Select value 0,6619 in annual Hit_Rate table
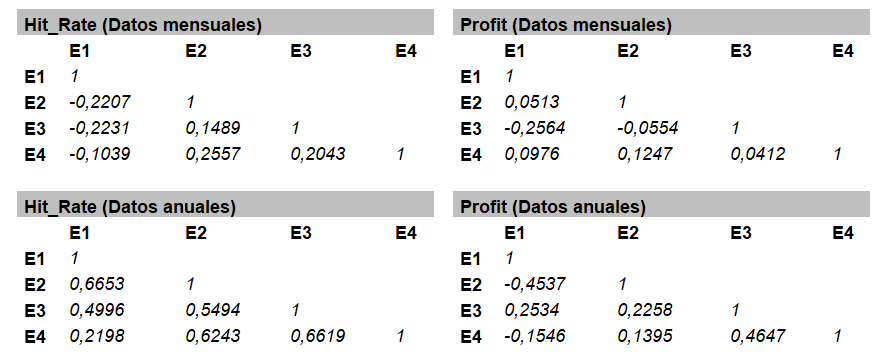This screenshot has height=363, width=887. click(x=318, y=336)
